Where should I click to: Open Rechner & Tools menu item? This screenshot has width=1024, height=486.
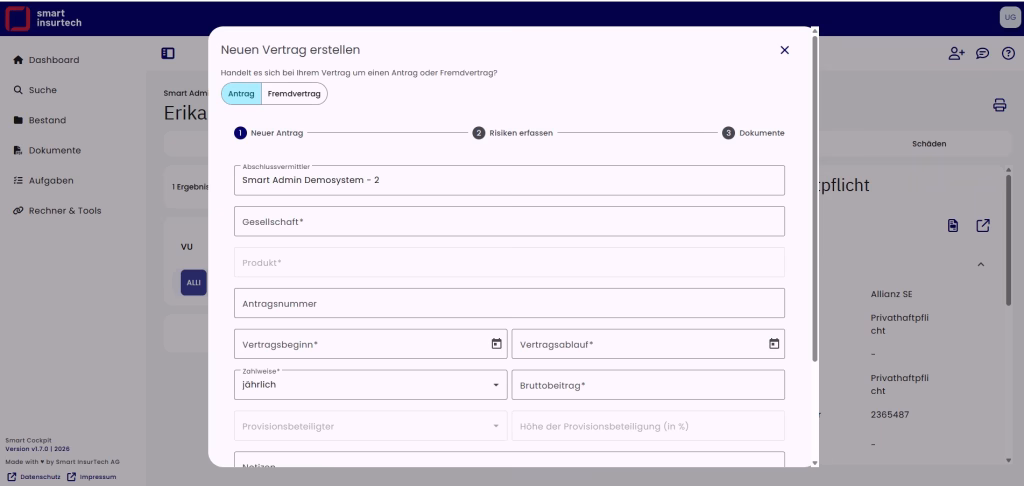(x=63, y=211)
